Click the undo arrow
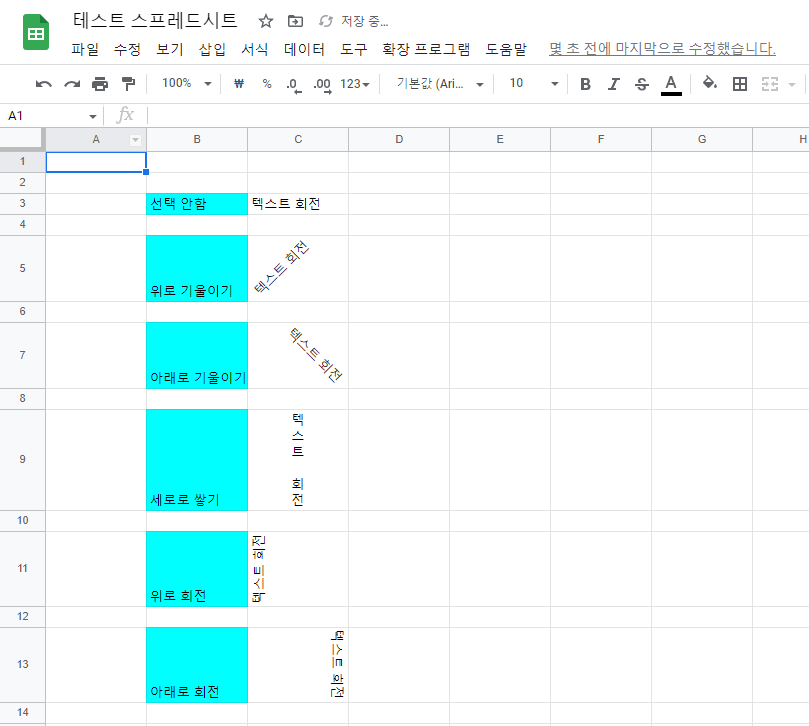This screenshot has width=809, height=726. pos(44,84)
